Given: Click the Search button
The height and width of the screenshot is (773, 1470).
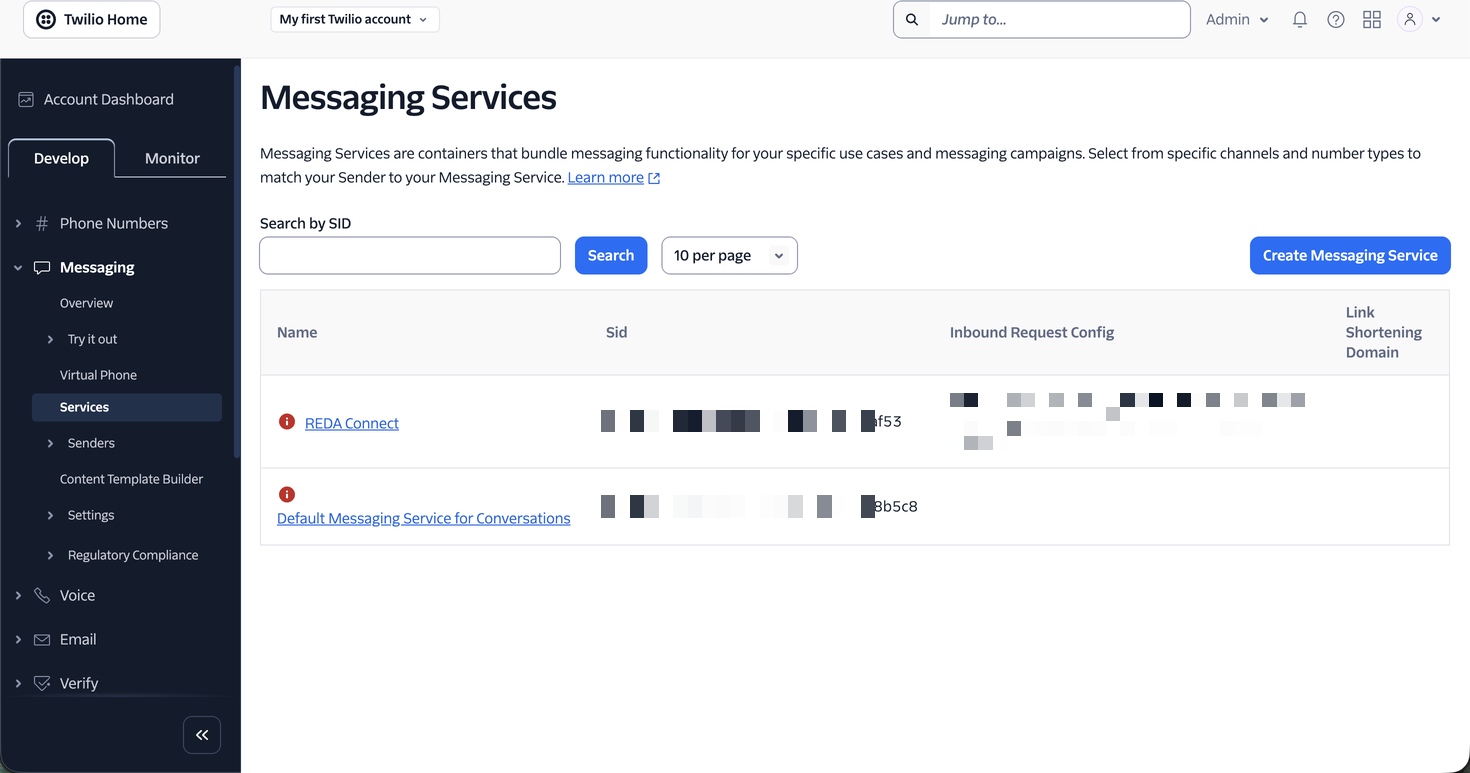Looking at the screenshot, I should (x=611, y=255).
